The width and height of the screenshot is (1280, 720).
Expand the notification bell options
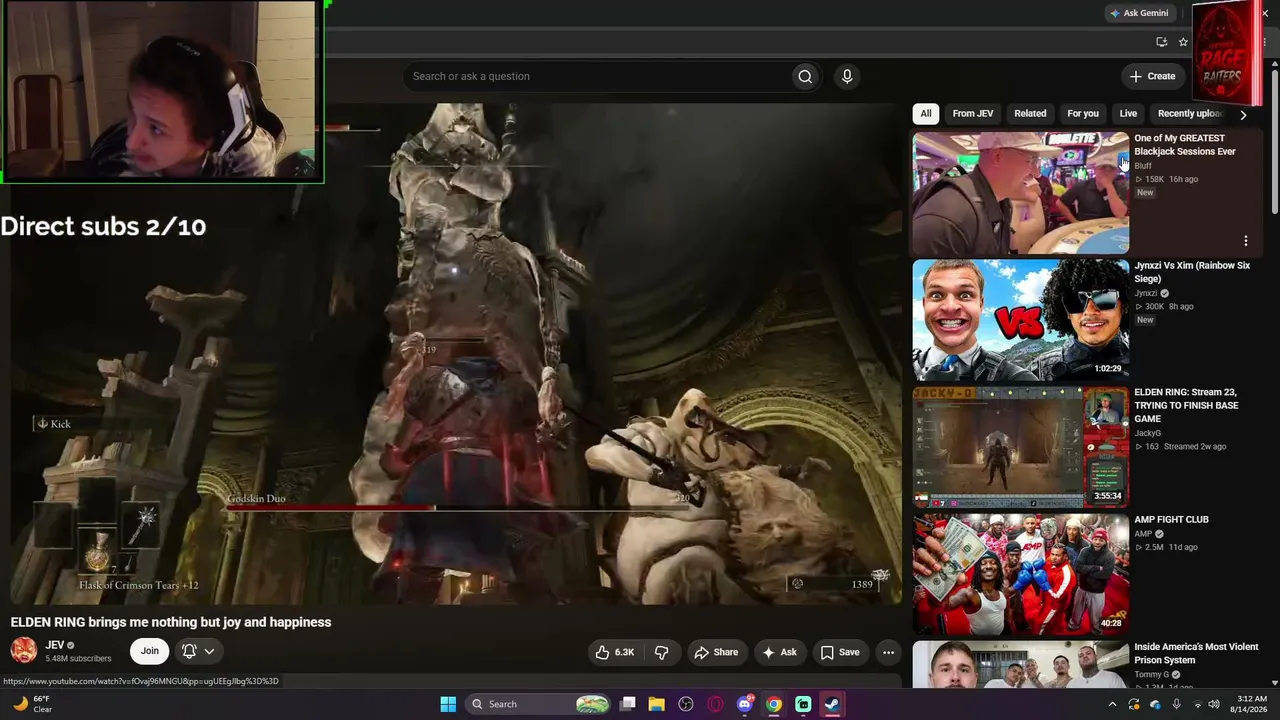(x=198, y=651)
